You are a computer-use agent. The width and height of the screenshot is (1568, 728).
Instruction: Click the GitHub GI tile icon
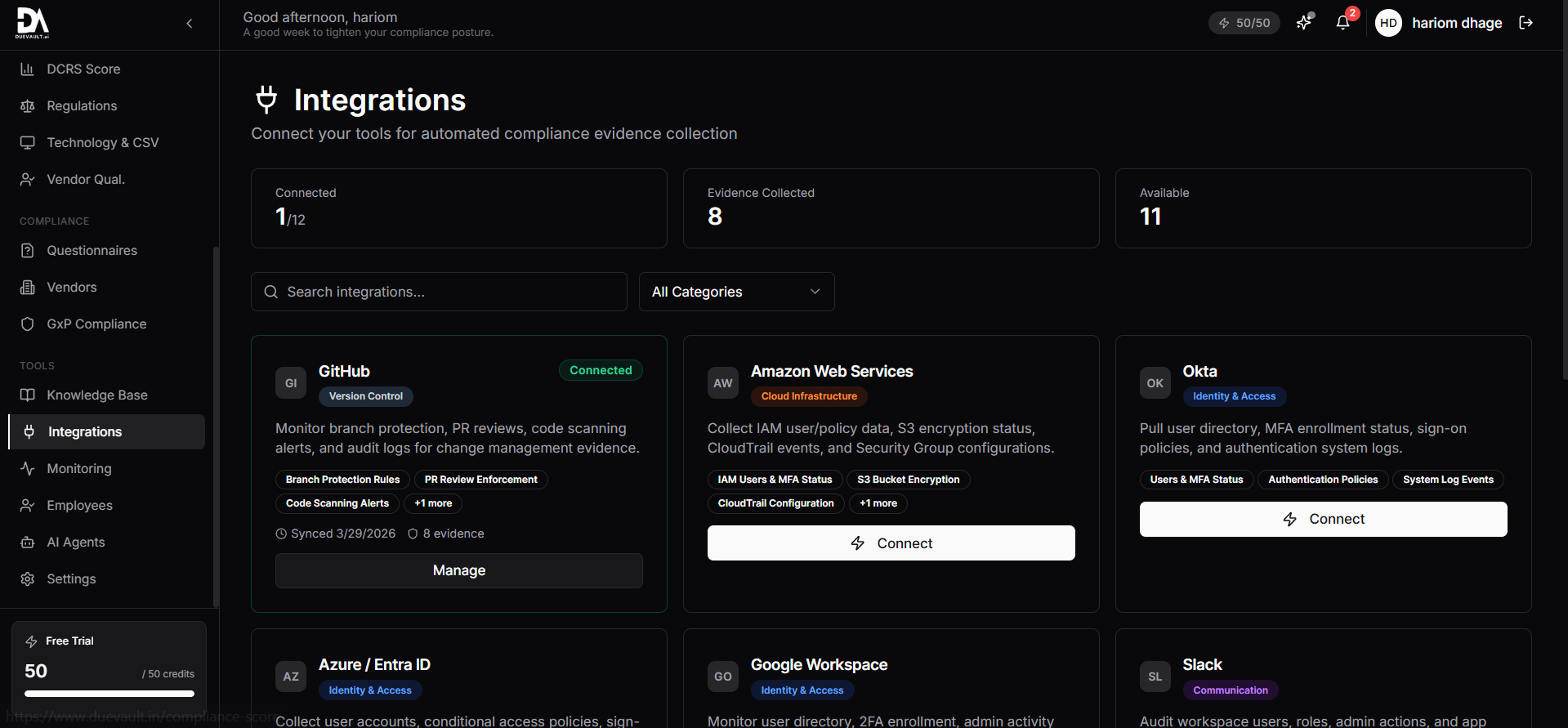click(291, 383)
